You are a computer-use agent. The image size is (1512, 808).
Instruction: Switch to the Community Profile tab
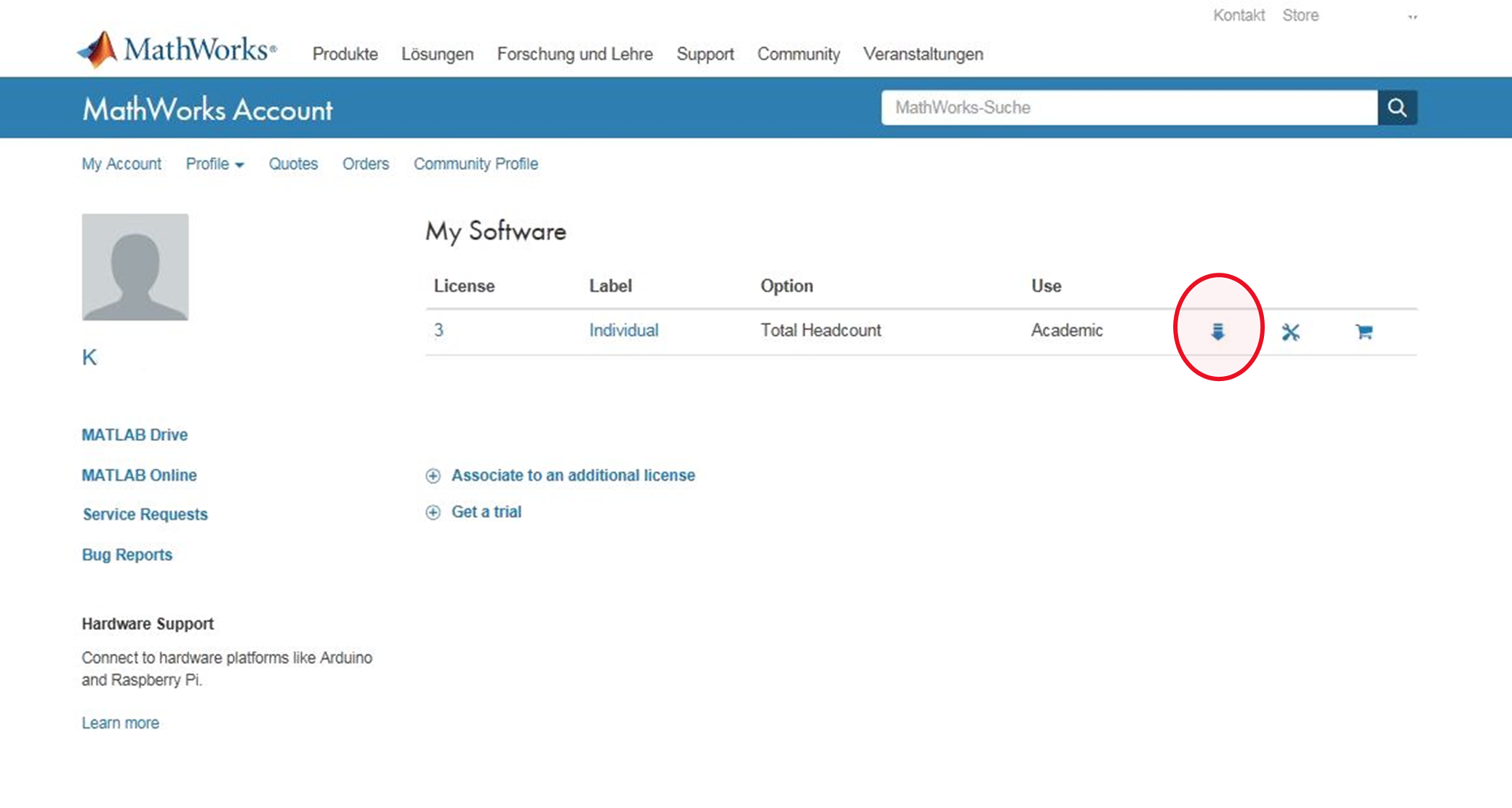tap(476, 164)
